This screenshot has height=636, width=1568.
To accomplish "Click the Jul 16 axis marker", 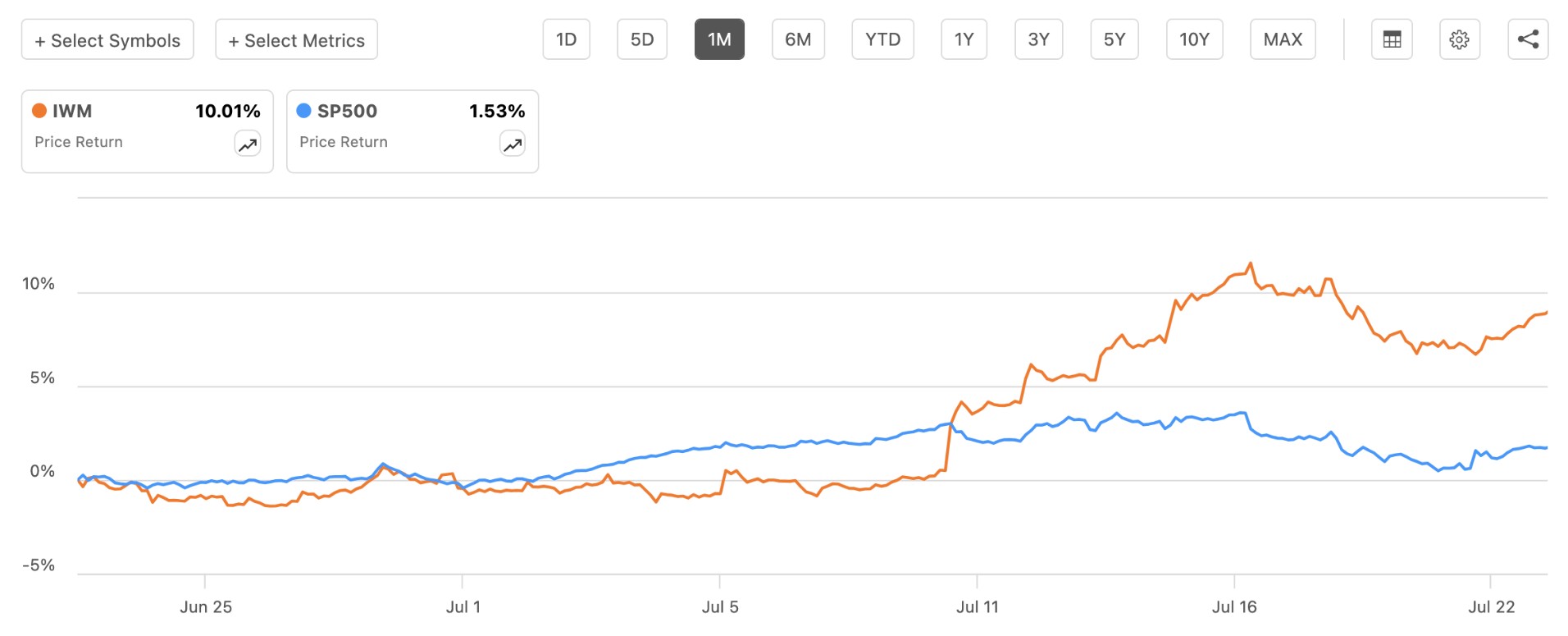I will 1234,607.
